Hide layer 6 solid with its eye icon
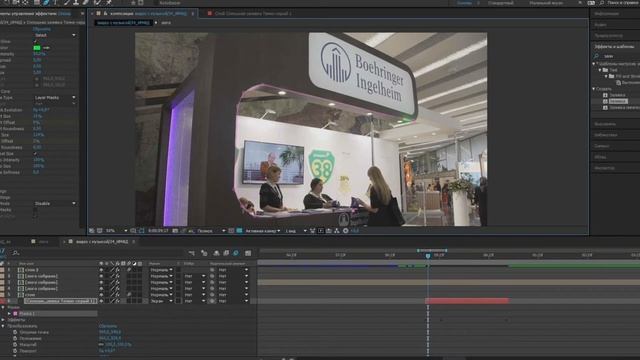This screenshot has width=640, height=360. 101,301
